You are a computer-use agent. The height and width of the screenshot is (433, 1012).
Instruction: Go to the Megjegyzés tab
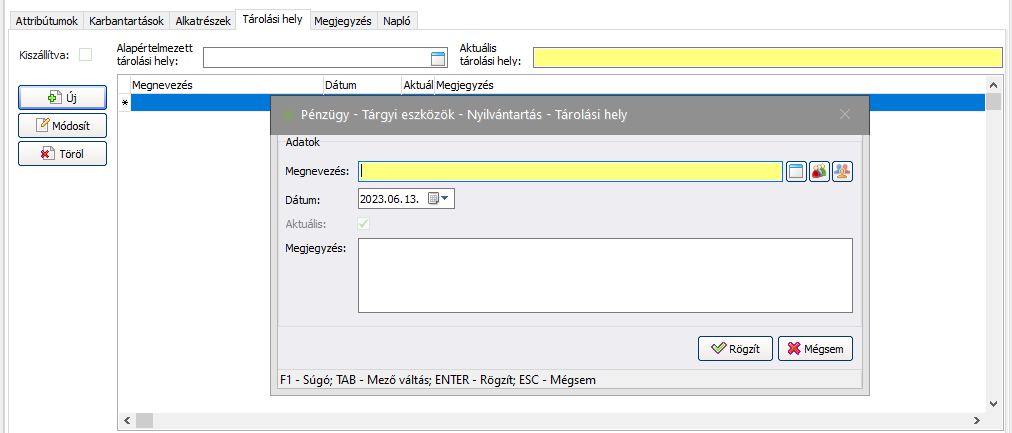(x=342, y=20)
